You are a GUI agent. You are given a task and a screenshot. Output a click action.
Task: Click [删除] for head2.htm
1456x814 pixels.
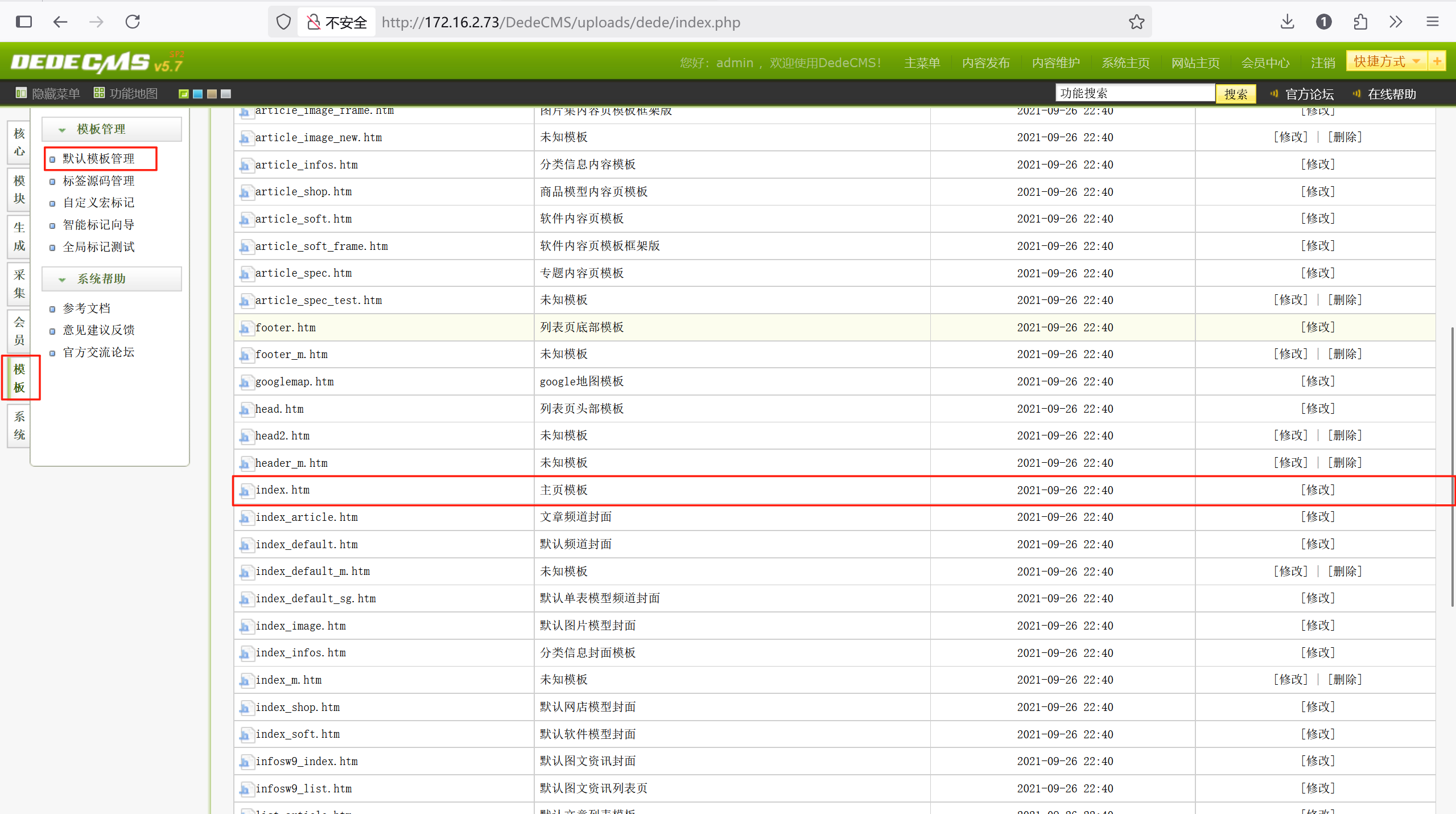click(1344, 435)
